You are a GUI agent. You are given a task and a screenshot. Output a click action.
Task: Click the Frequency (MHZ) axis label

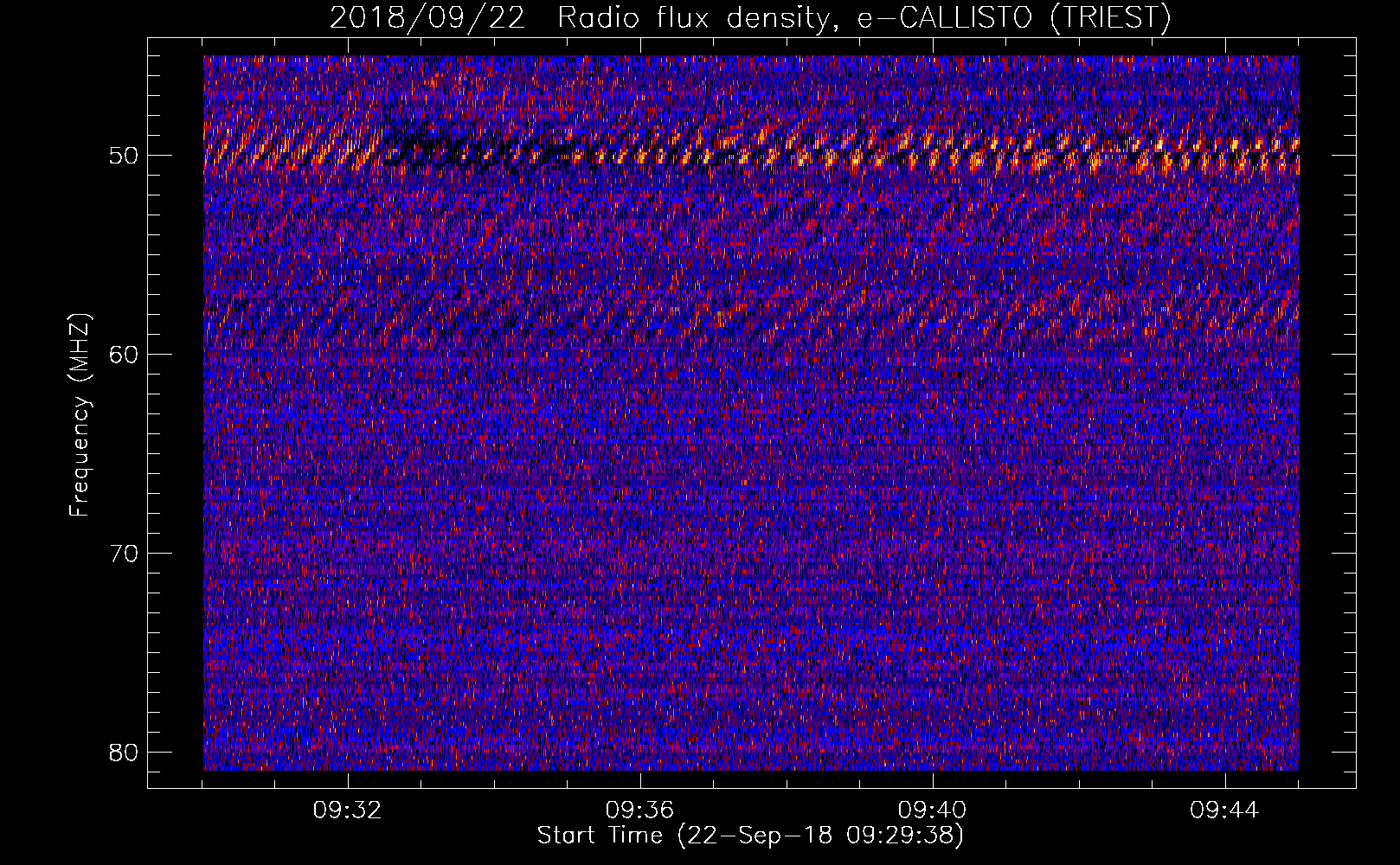(80, 415)
